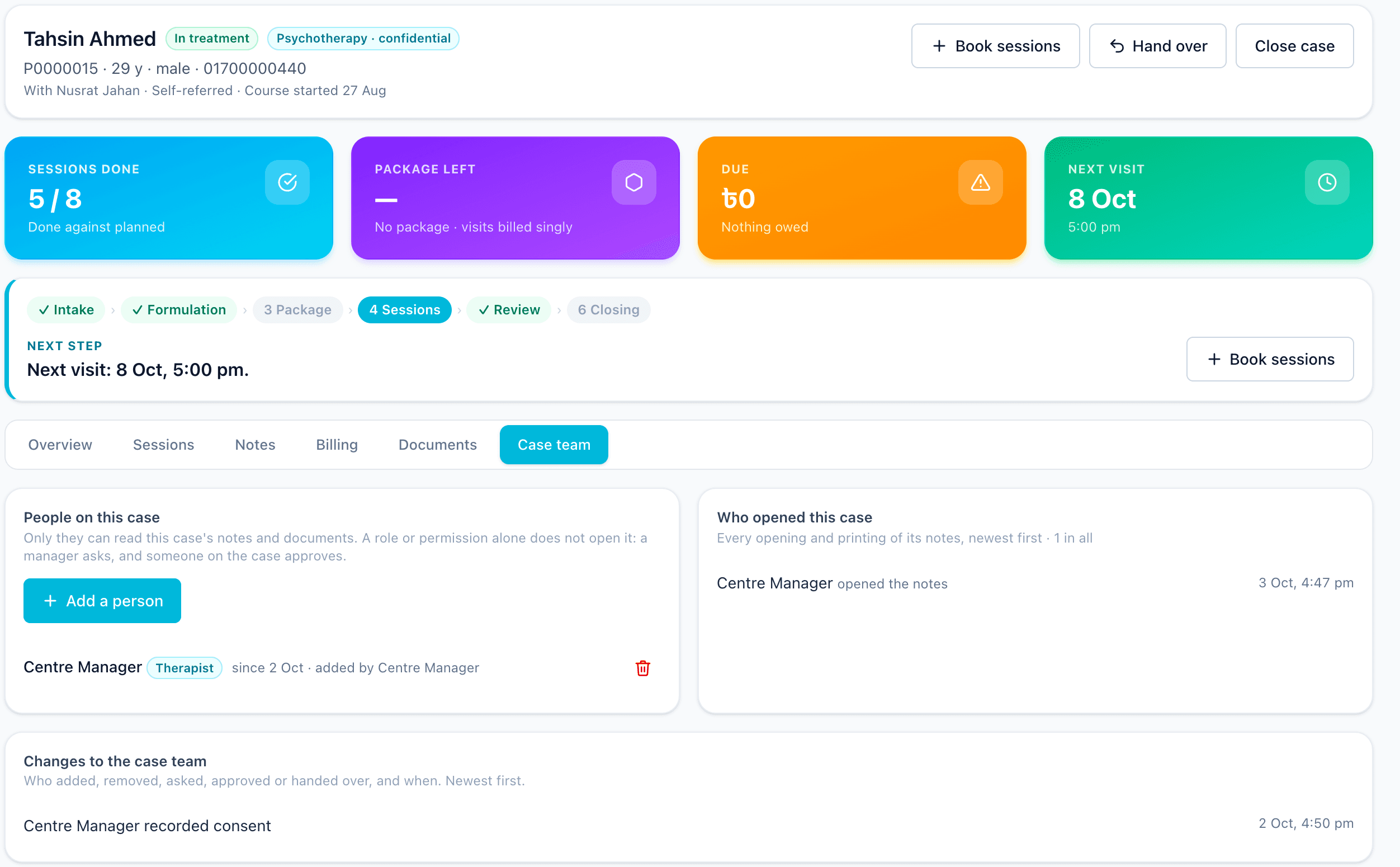
Task: Click the Review stage pill
Action: [x=509, y=310]
